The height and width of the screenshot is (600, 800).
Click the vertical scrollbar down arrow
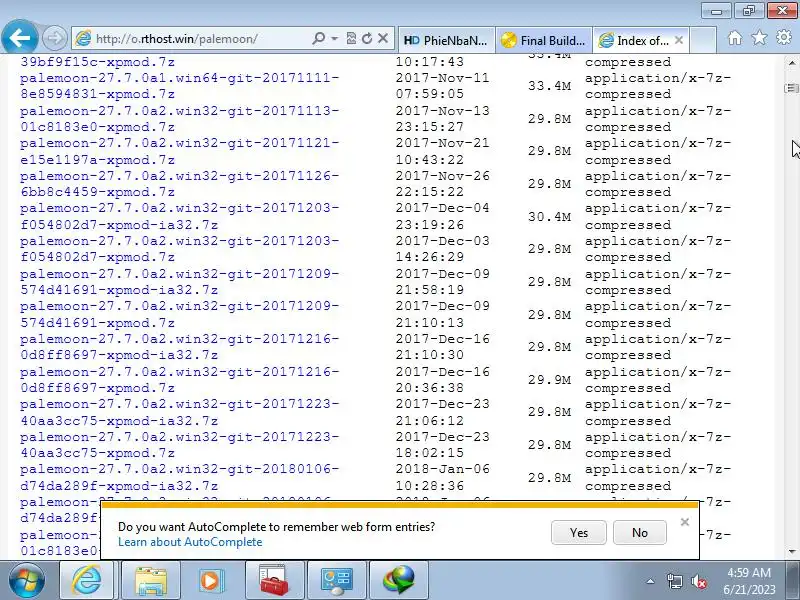click(792, 551)
